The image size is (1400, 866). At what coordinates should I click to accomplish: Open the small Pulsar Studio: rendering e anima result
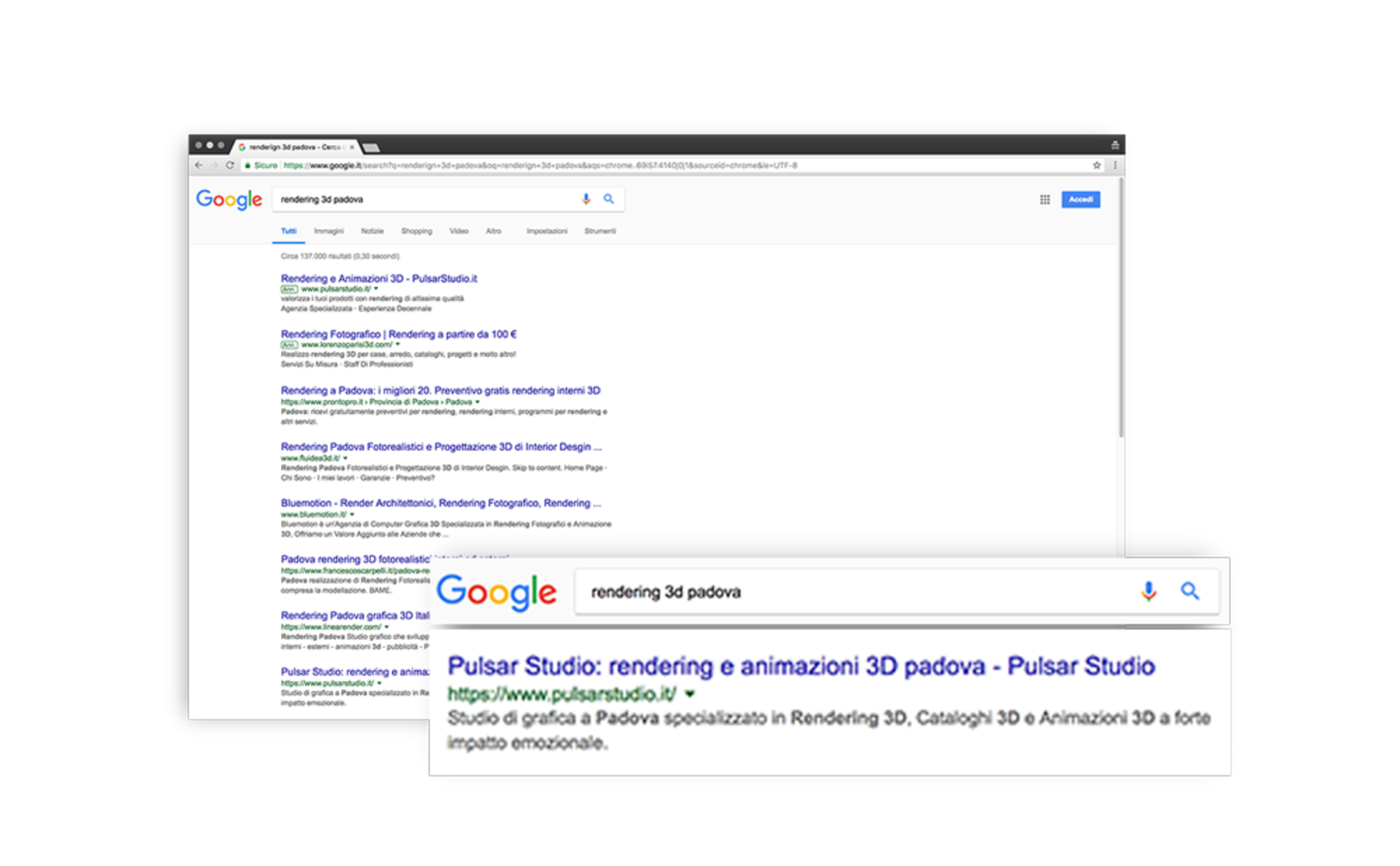(x=355, y=672)
